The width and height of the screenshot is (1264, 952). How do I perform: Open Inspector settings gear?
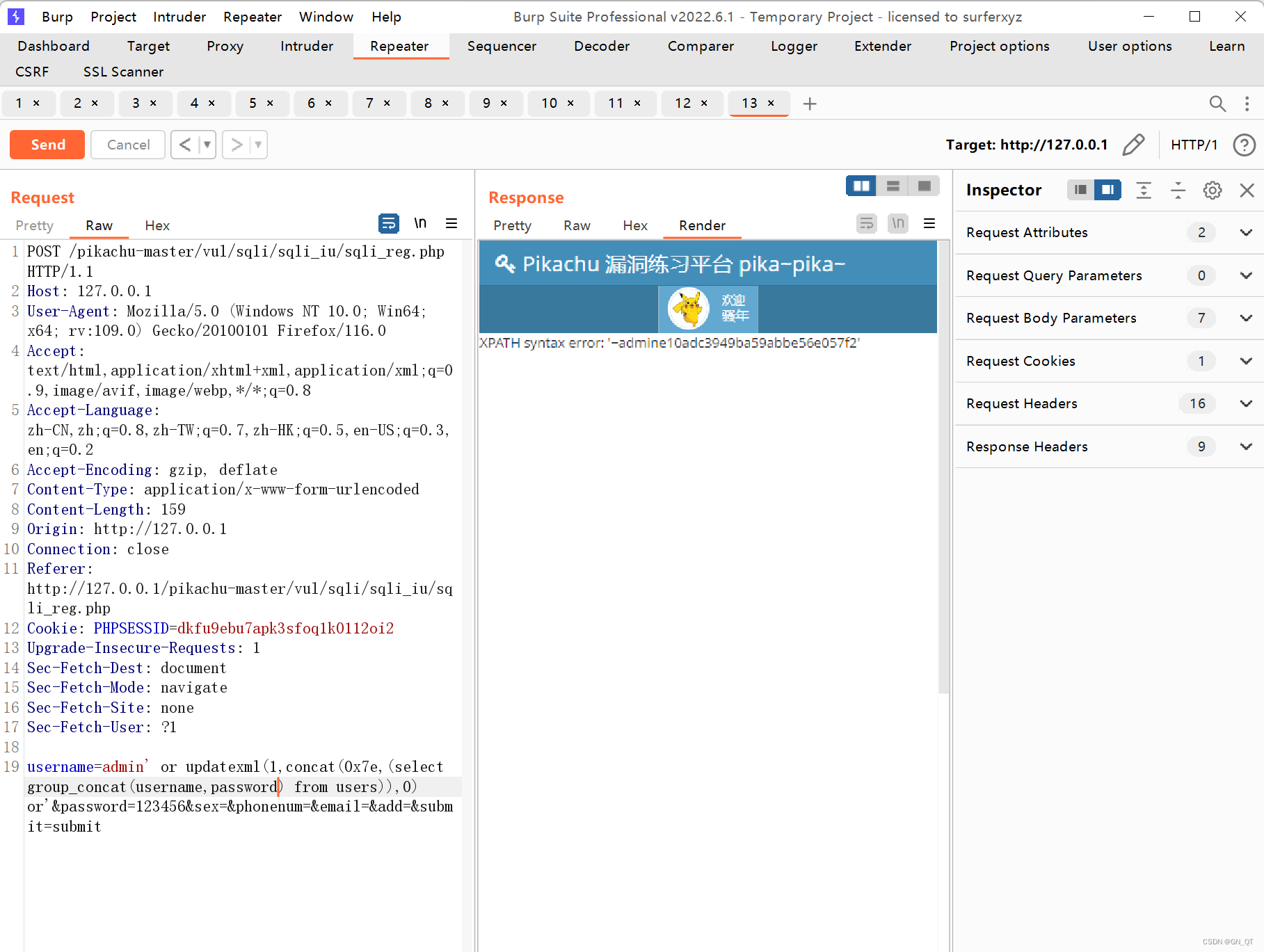[1213, 190]
